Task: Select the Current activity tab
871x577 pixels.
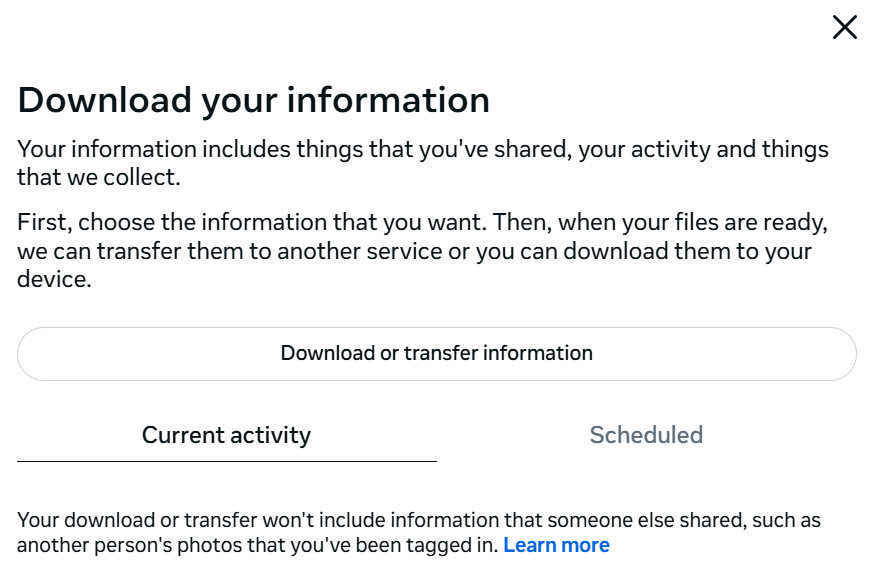Action: coord(226,435)
